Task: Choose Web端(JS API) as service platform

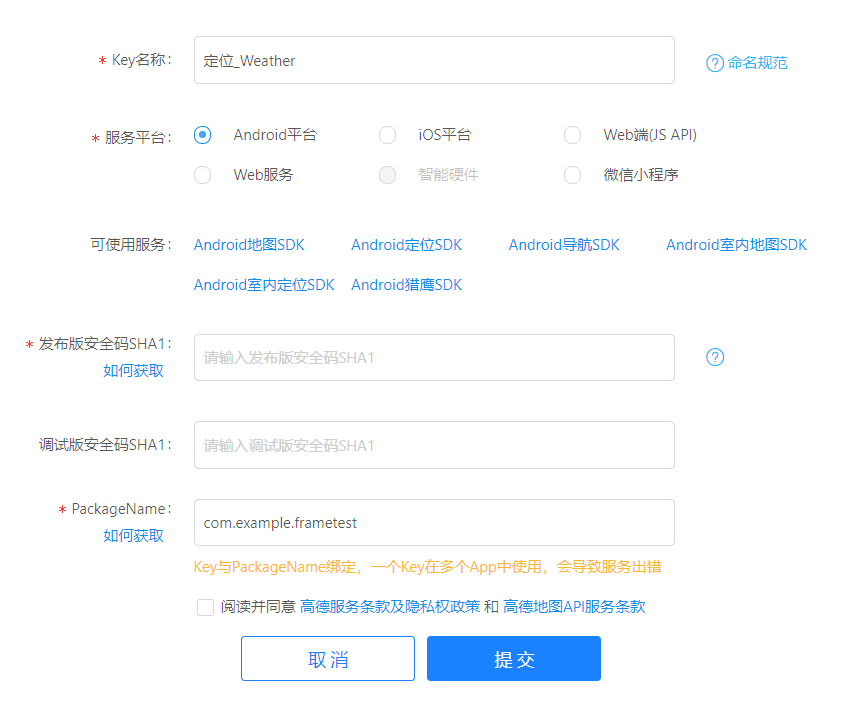Action: (572, 134)
